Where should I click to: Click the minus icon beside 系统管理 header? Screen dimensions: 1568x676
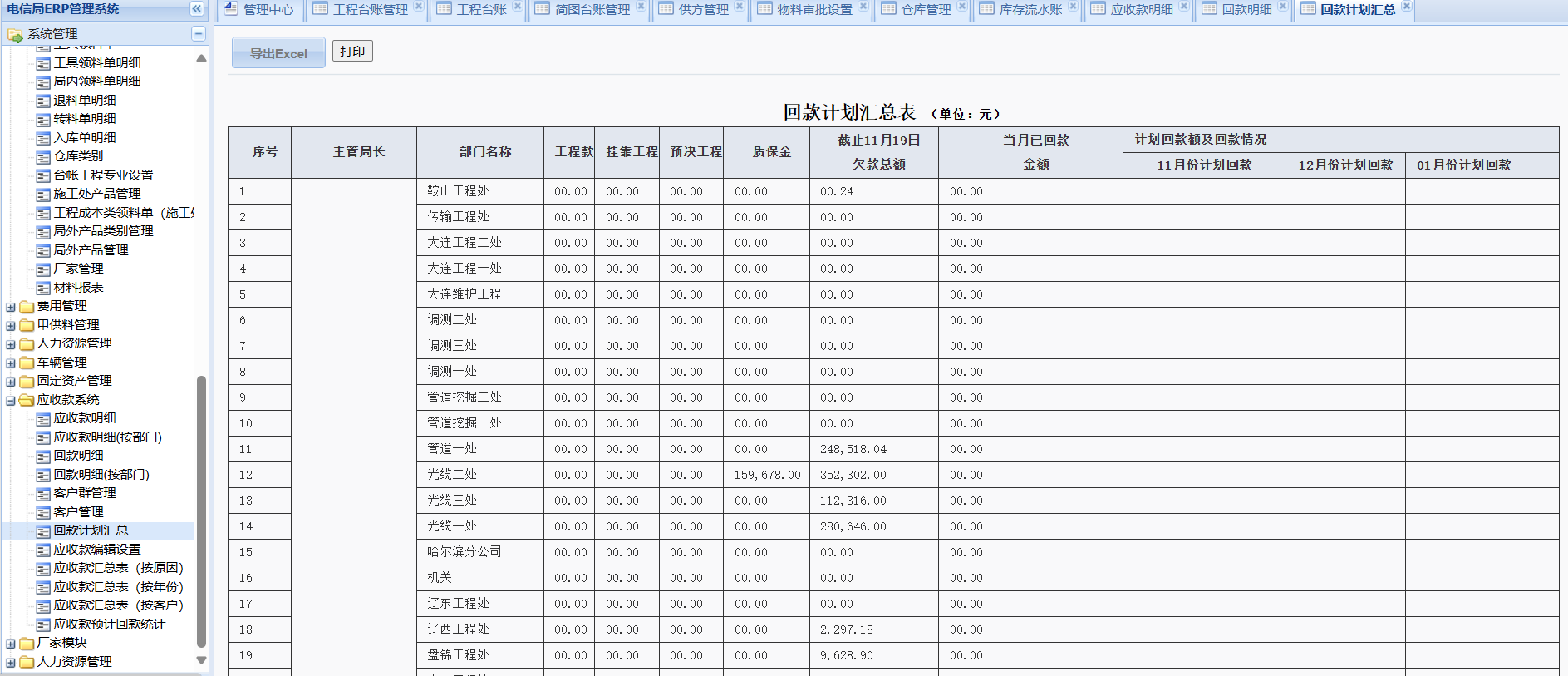198,34
